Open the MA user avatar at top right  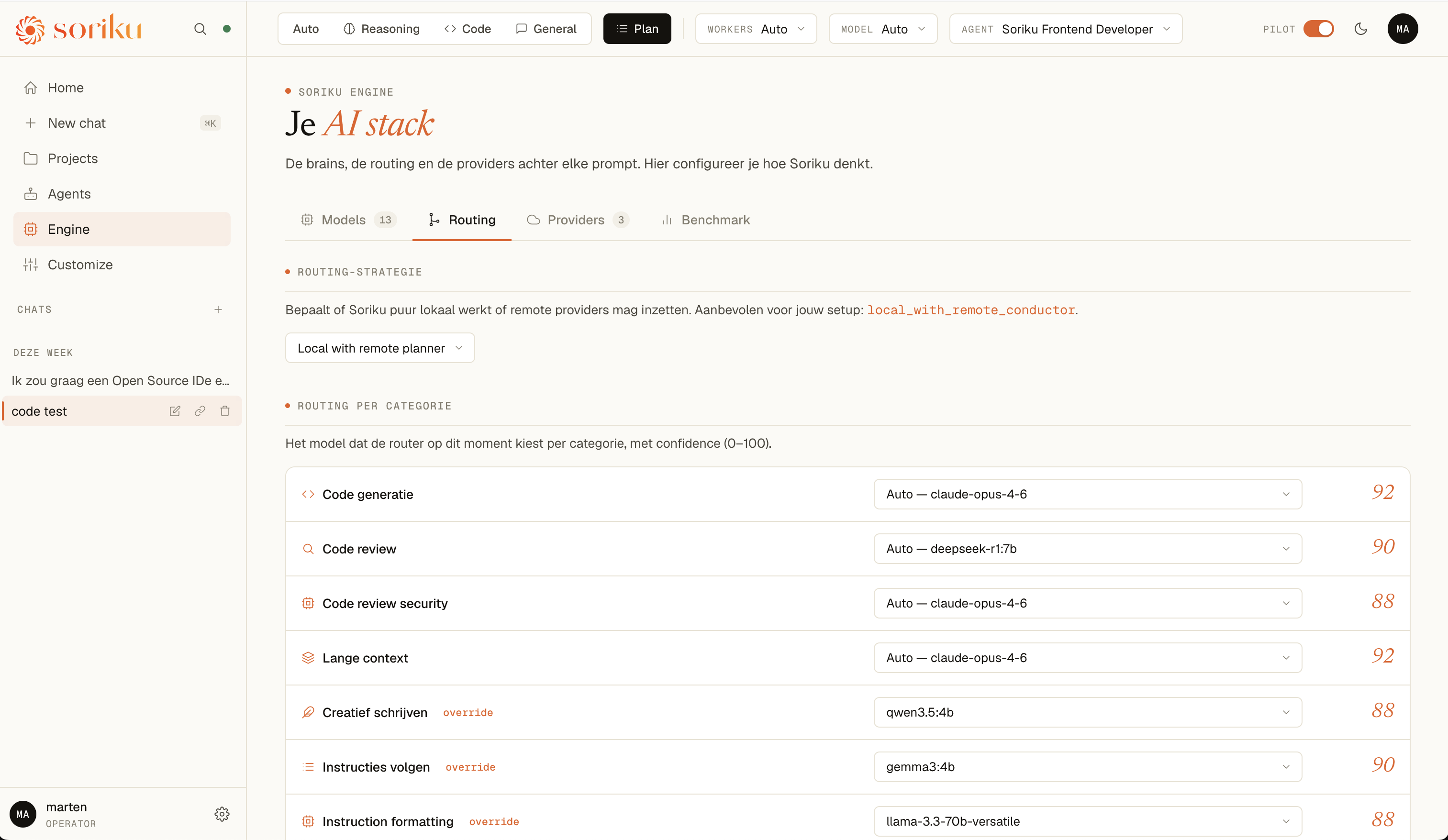[x=1403, y=29]
